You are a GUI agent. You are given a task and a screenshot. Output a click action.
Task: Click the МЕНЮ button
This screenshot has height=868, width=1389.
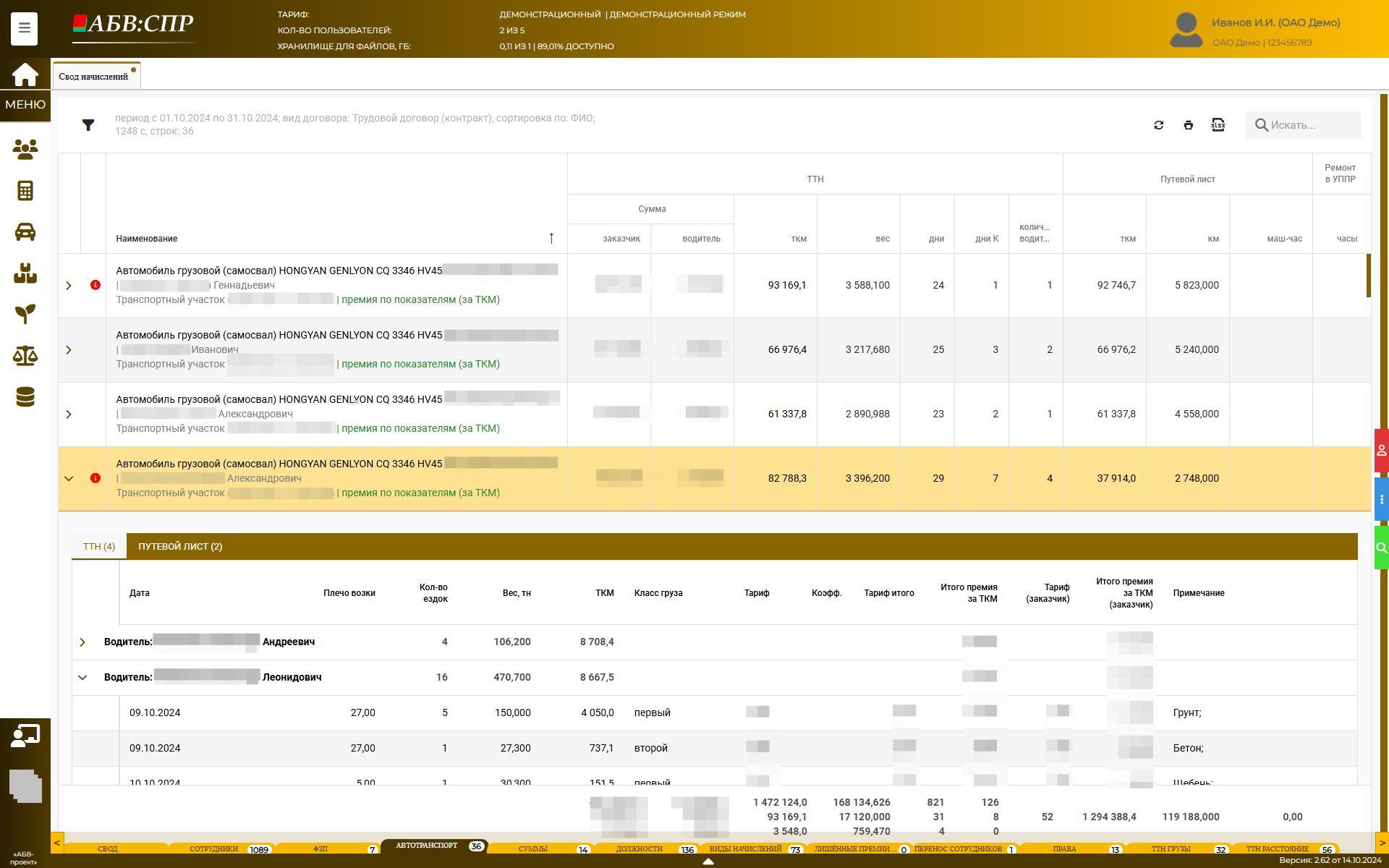25,104
